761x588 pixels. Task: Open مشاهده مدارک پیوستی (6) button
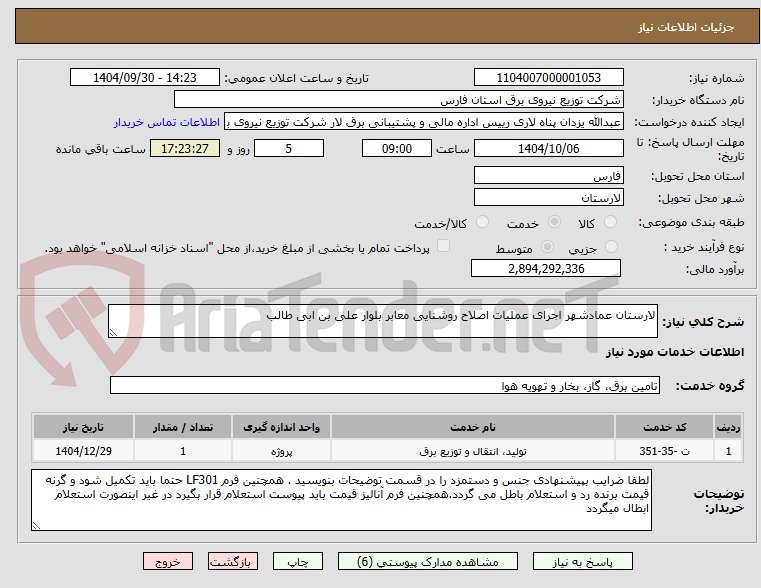tap(428, 561)
